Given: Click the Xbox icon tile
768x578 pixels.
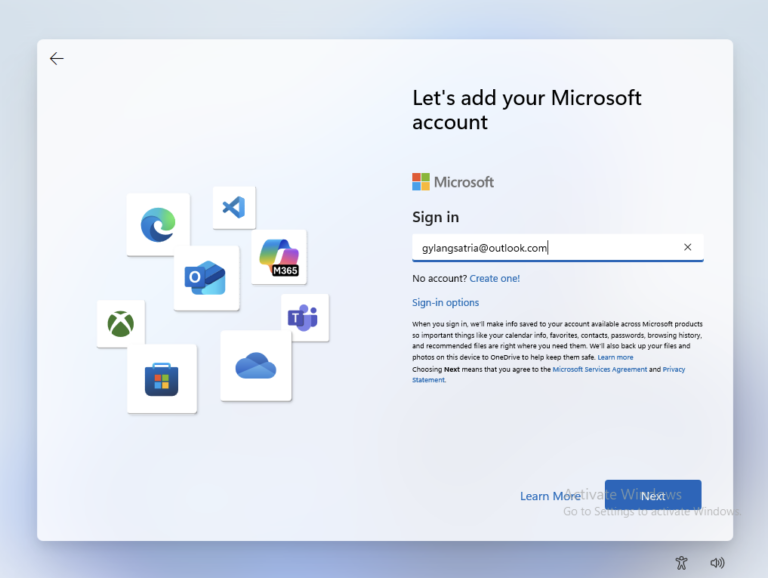Looking at the screenshot, I should tap(121, 324).
